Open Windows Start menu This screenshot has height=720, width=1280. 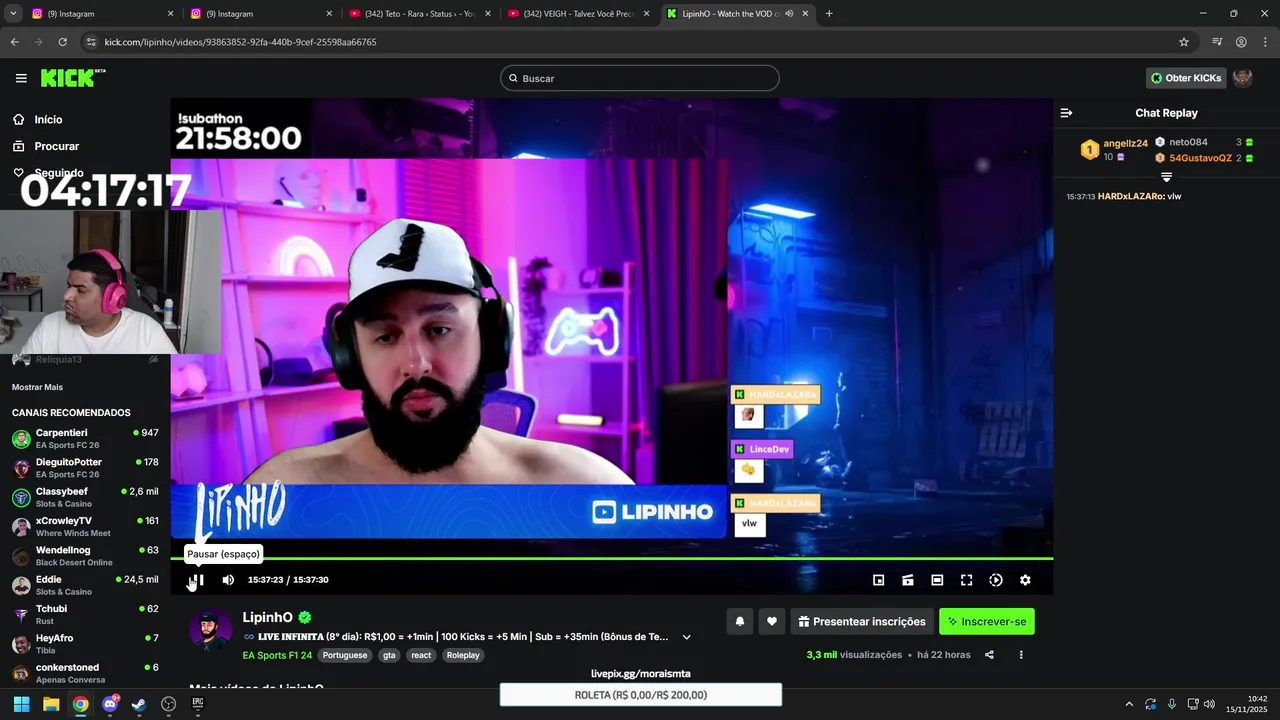tap(21, 704)
